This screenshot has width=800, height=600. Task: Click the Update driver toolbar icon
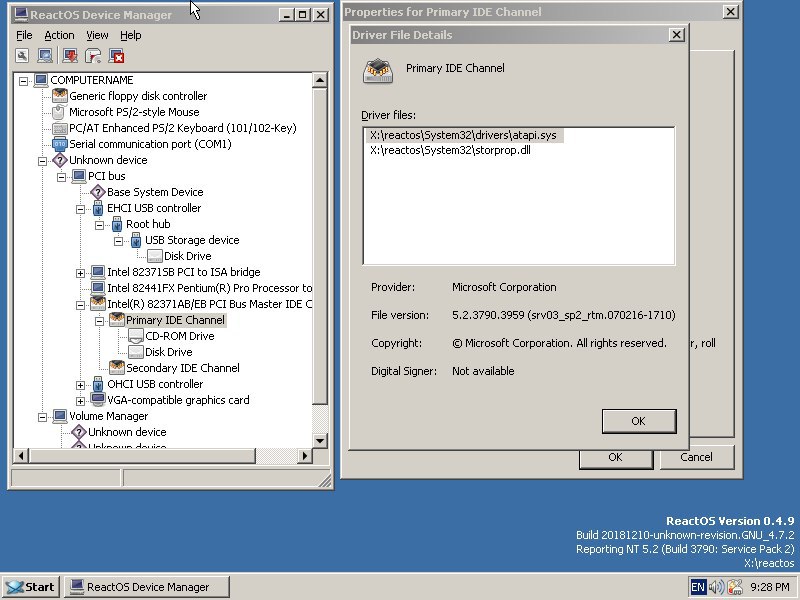70,56
